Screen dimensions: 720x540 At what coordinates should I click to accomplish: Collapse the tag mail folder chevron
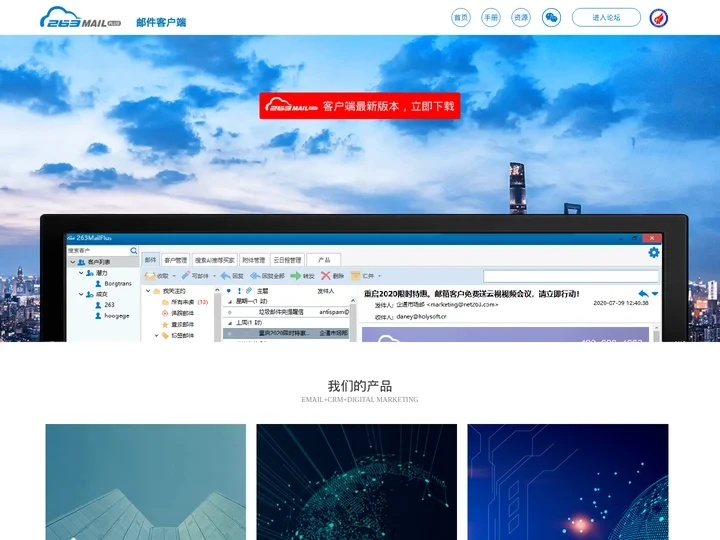pos(157,336)
